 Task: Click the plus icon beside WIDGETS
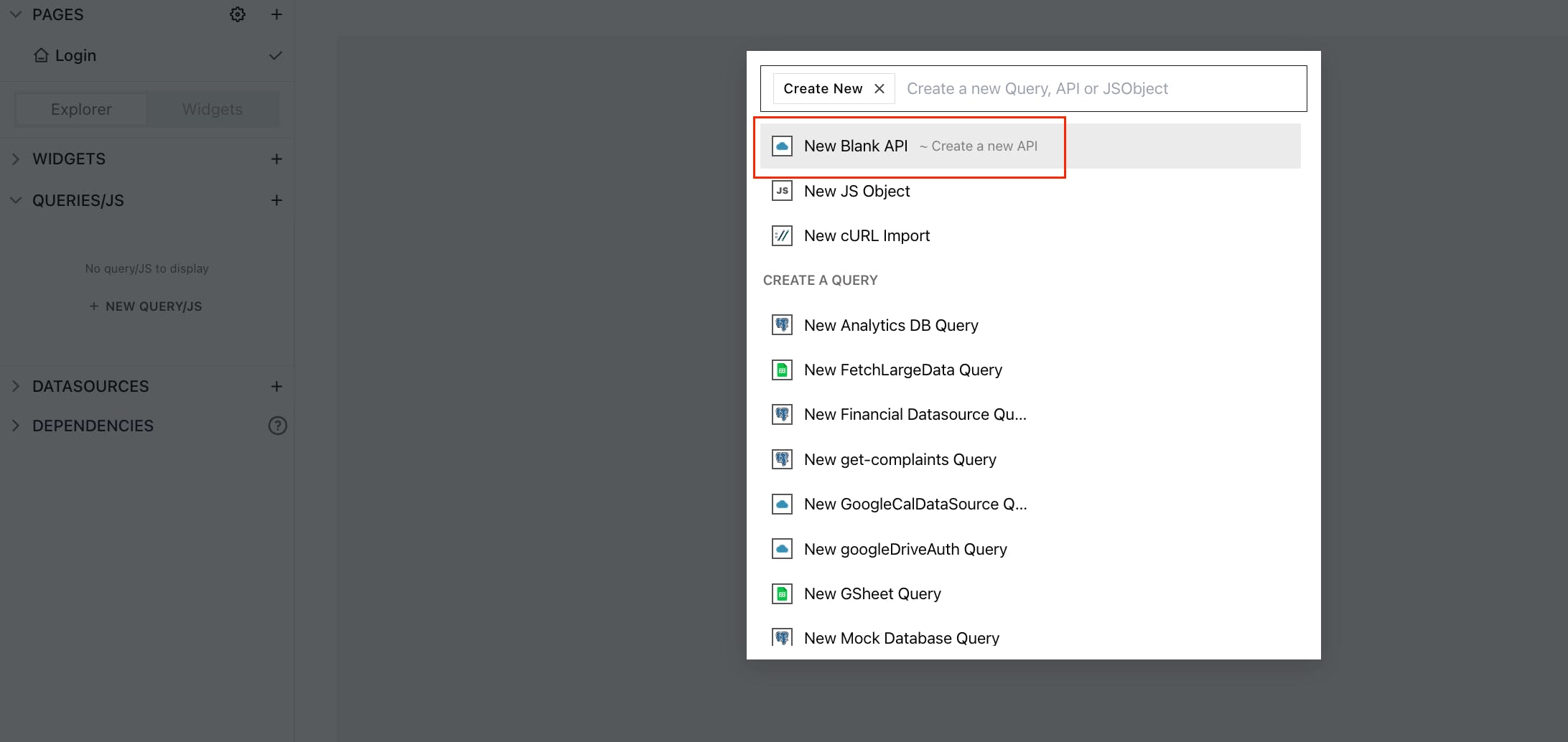(x=276, y=159)
